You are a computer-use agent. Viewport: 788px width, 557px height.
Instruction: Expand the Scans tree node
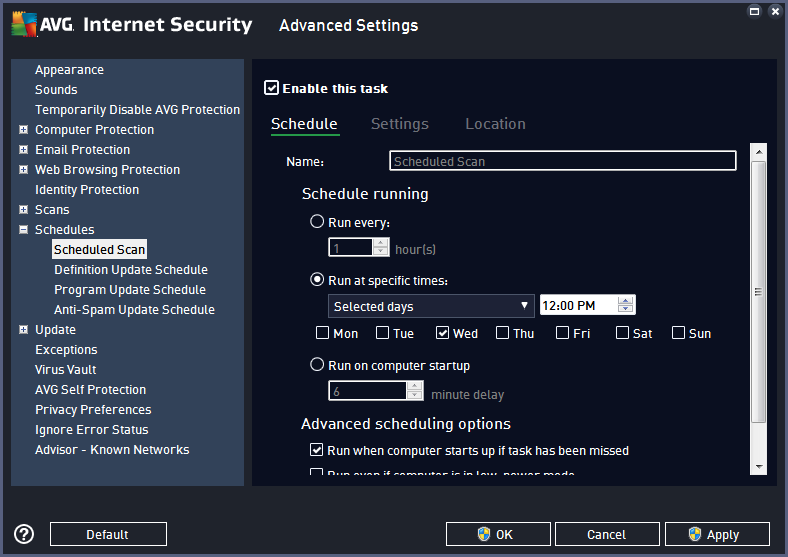point(23,210)
